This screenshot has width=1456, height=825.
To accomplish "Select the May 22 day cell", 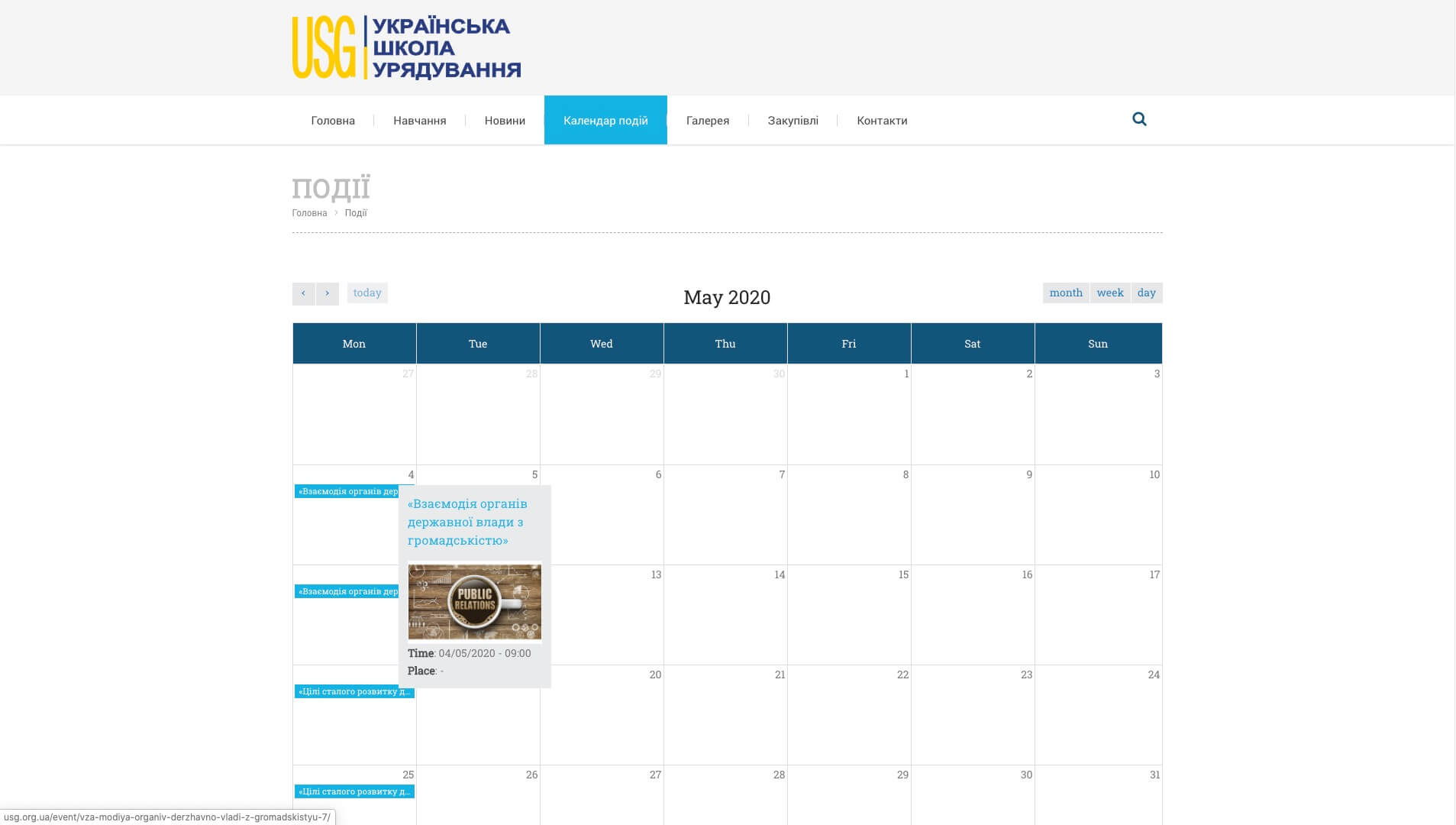I will pos(849,715).
